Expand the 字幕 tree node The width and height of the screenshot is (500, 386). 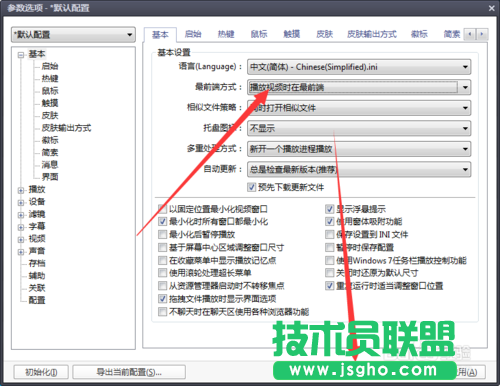(x=21, y=227)
